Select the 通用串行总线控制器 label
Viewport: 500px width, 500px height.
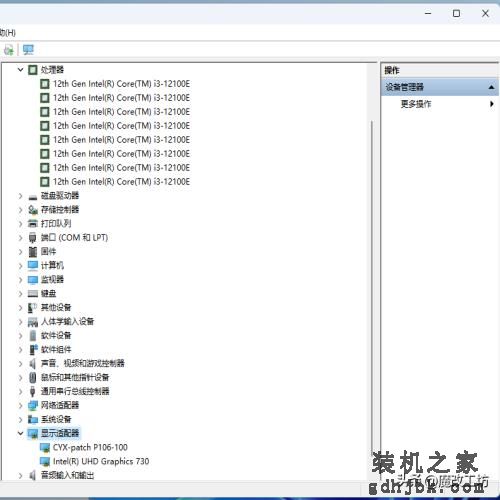(x=75, y=391)
